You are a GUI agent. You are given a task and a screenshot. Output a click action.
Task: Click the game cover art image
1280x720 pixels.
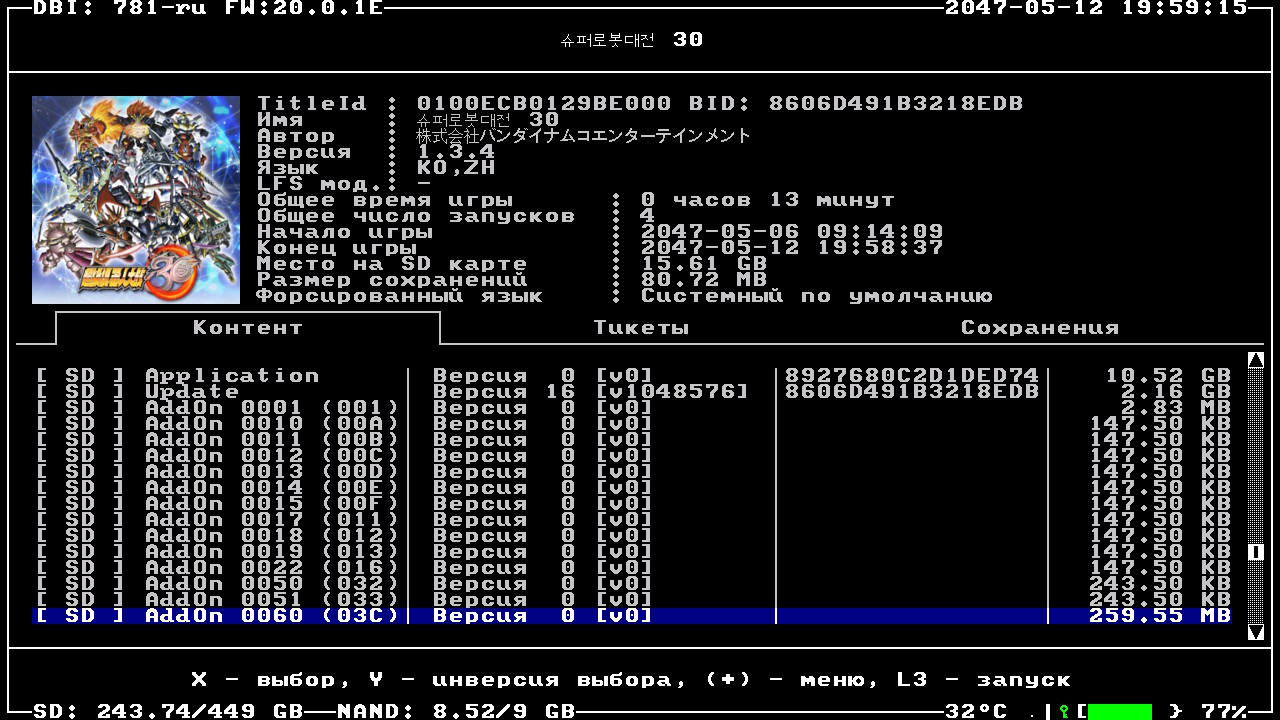pyautogui.click(x=136, y=200)
